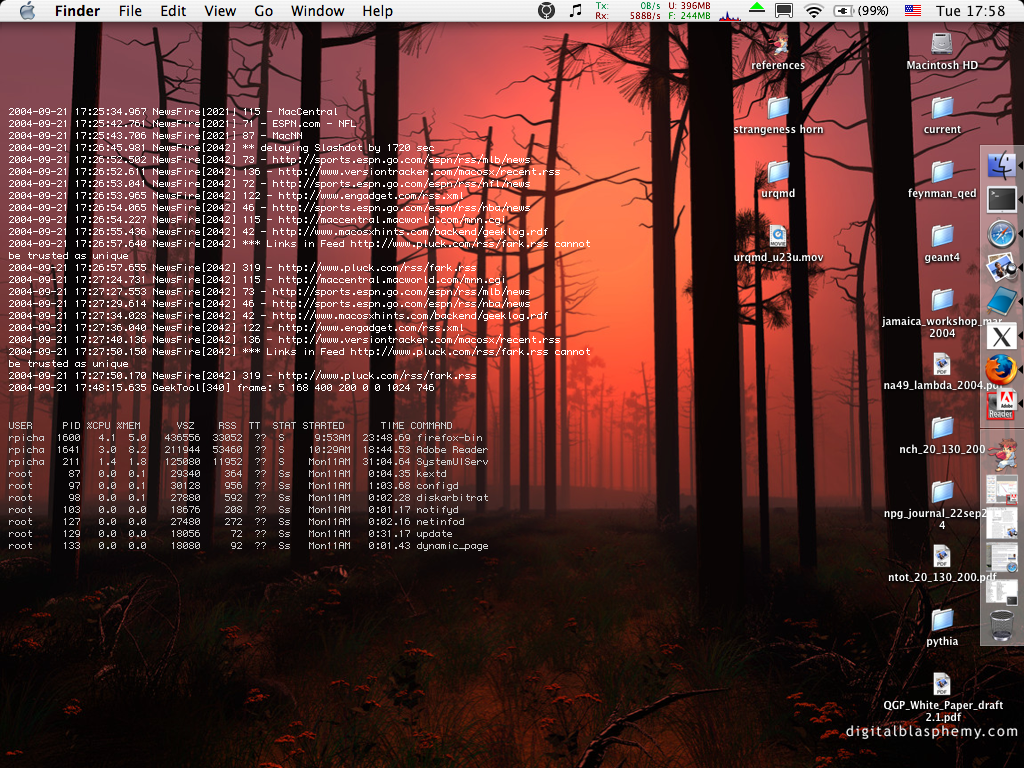Open the Window menu

[317, 11]
